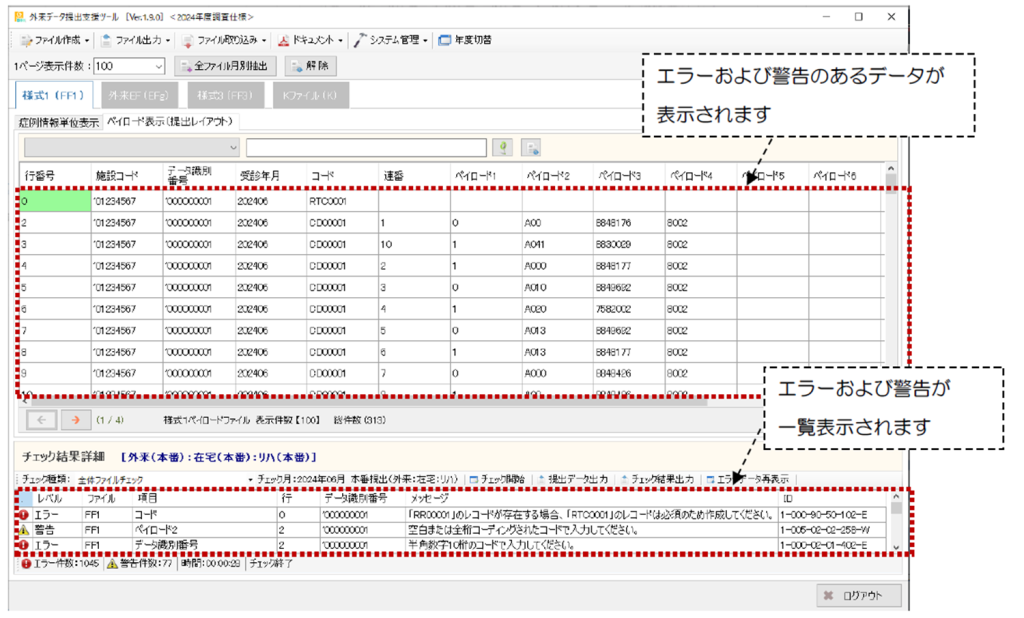This screenshot has height=618, width=1024.
Task: Click the warning icon on the ペイロード2 row
Action: pyautogui.click(x=24, y=530)
